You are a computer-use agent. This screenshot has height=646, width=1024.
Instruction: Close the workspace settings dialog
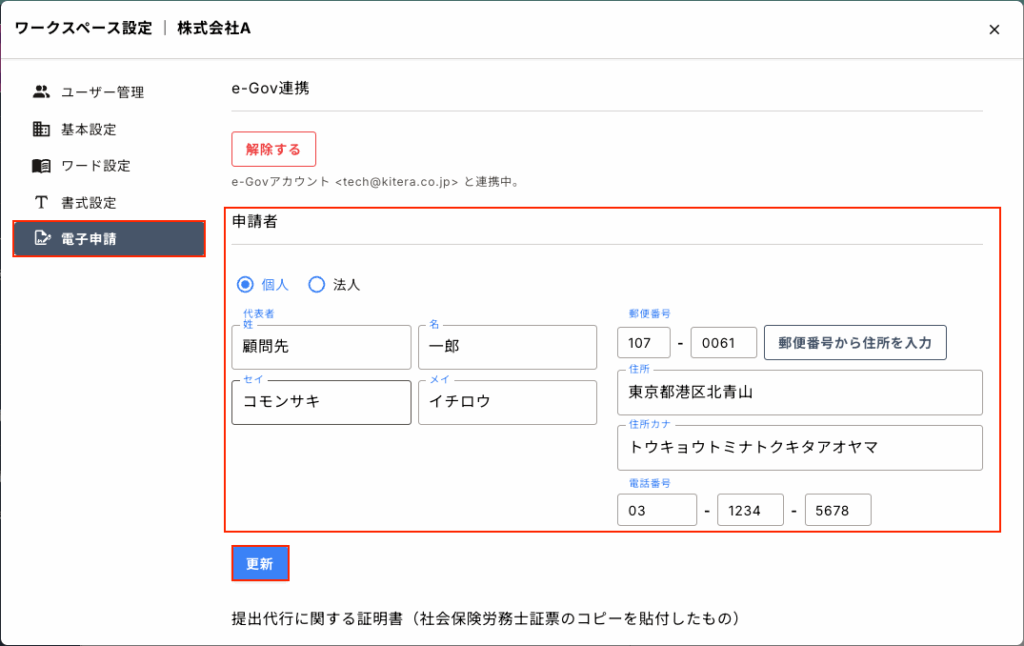(x=994, y=29)
